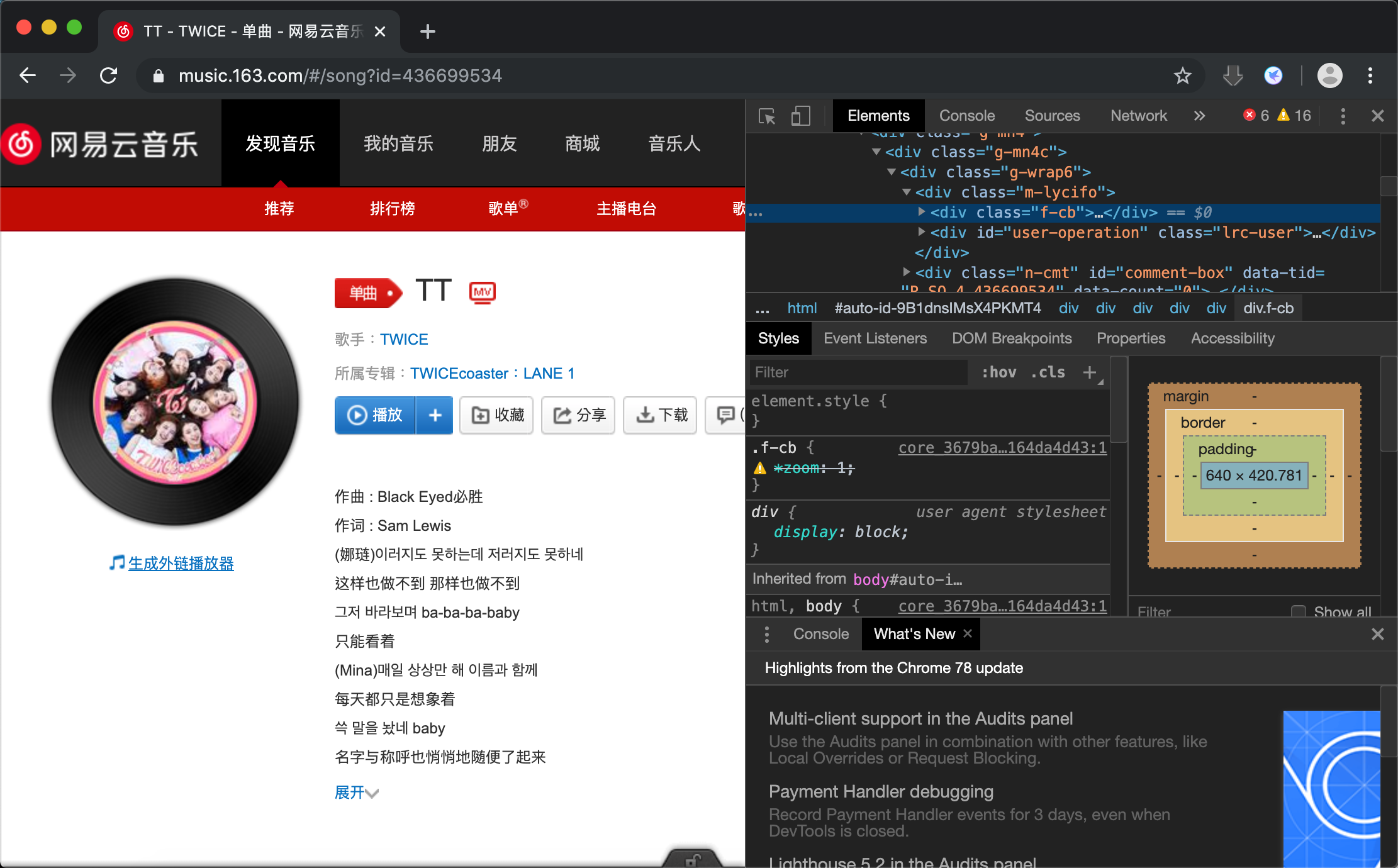The image size is (1398, 868).
Task: Select the 音乐人 navigation tab
Action: pyautogui.click(x=674, y=143)
